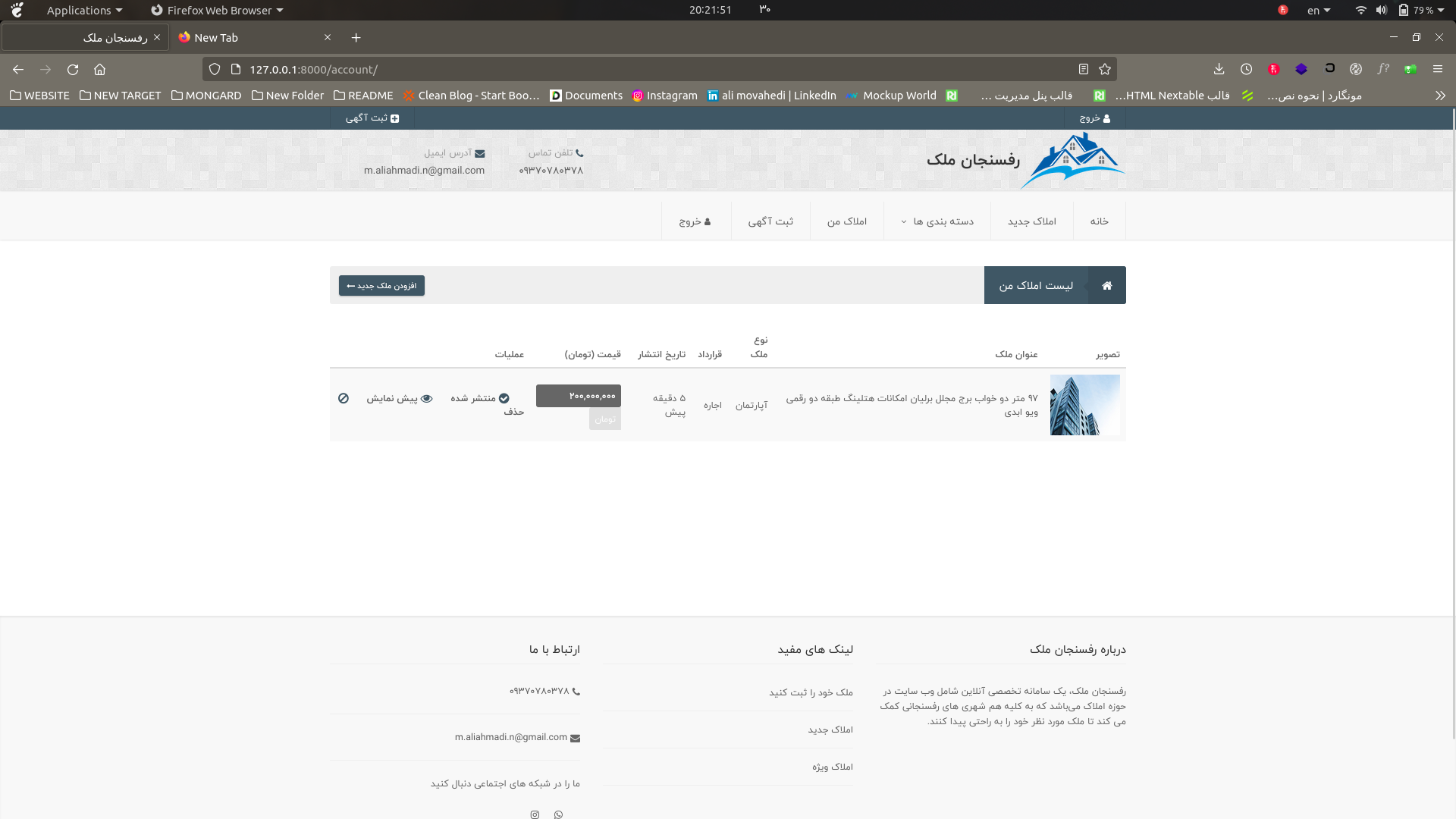Image resolution: width=1456 pixels, height=819 pixels.
Task: Toggle reader view icon in address bar
Action: coord(1083,69)
